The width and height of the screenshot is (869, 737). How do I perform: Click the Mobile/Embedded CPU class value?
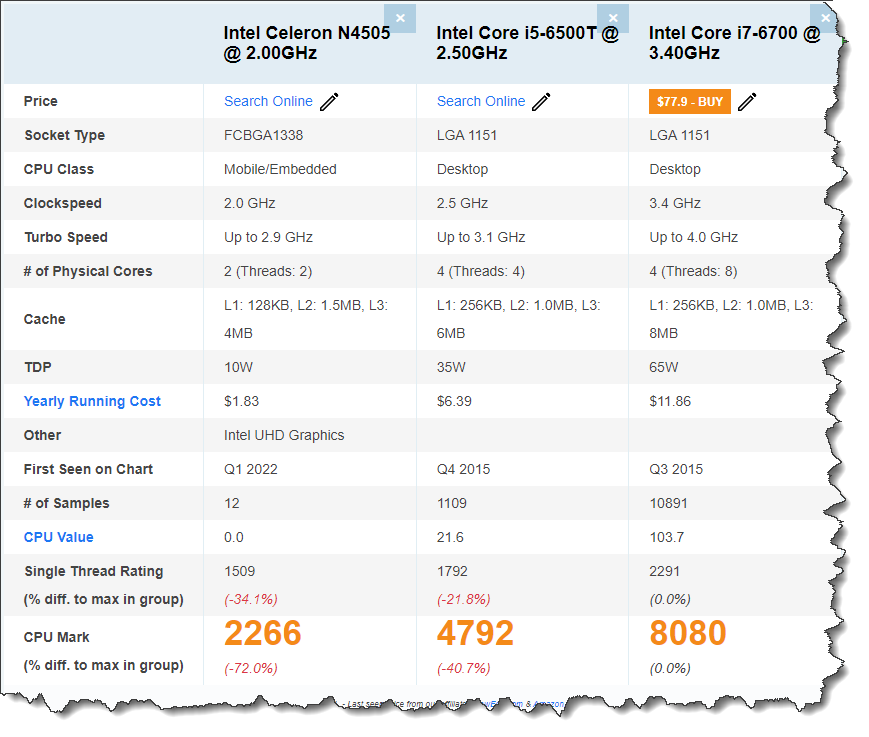point(280,169)
